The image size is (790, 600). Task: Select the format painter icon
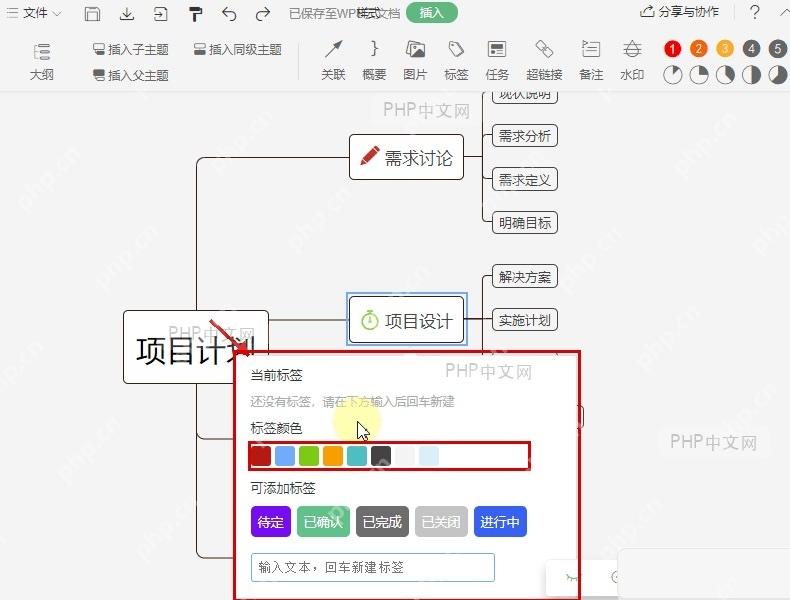coord(195,14)
